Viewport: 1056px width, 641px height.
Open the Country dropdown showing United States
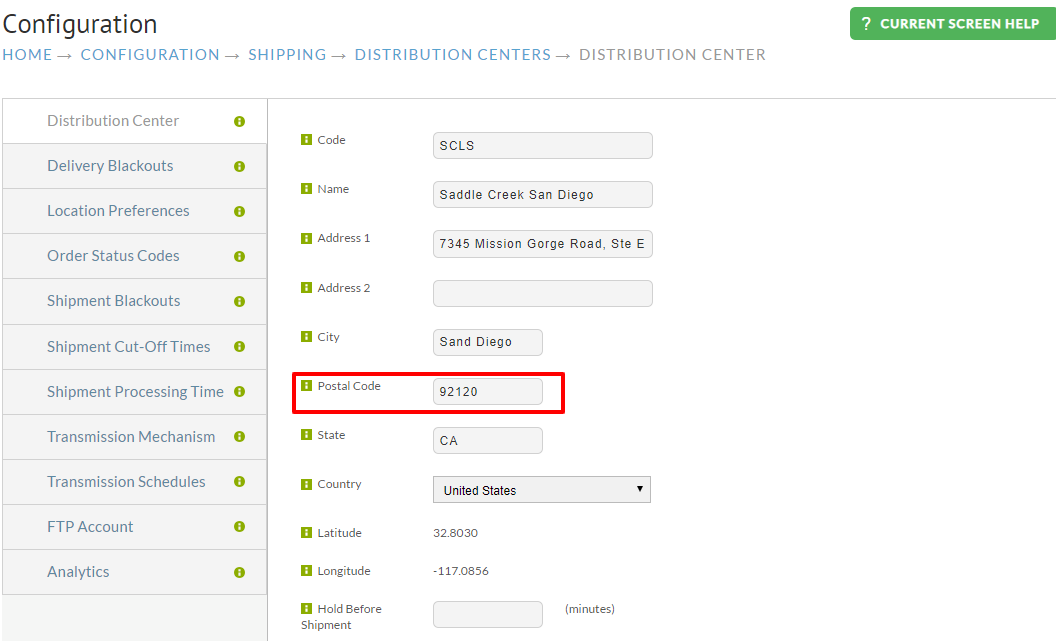click(x=541, y=490)
